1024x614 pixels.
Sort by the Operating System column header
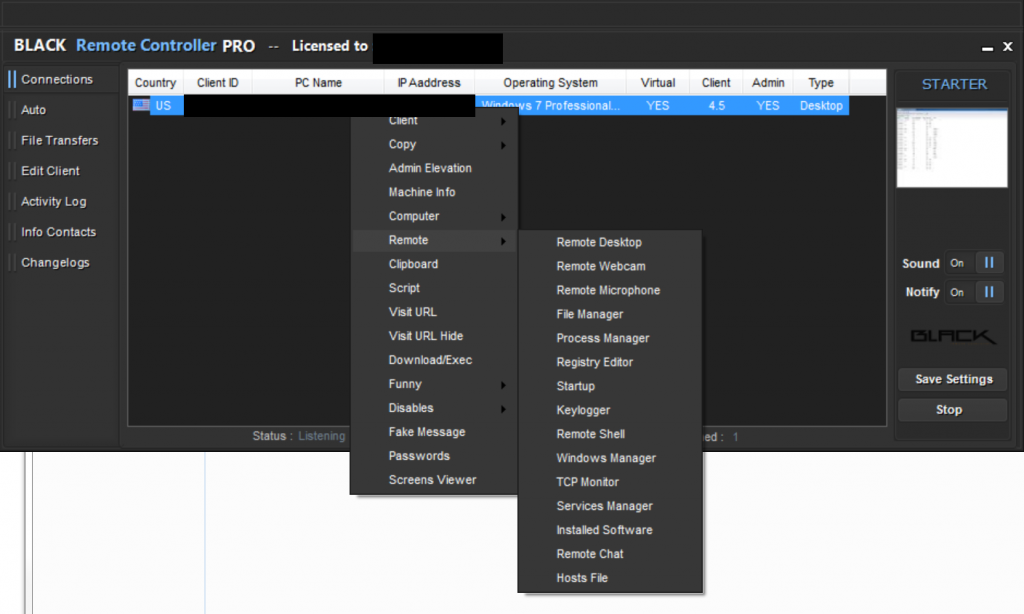click(x=551, y=83)
